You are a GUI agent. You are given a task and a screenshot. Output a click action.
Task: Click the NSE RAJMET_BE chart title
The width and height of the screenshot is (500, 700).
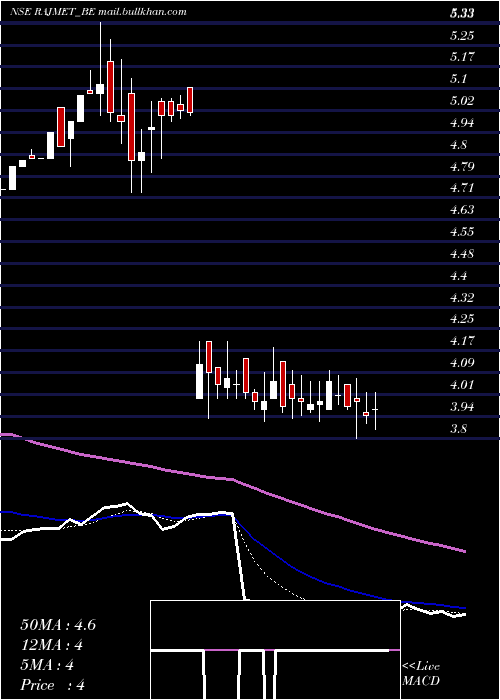pos(98,12)
